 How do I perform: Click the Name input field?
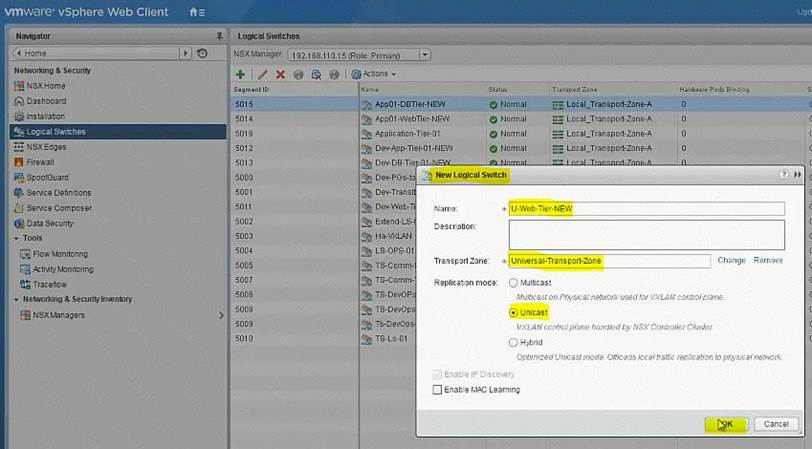(646, 209)
